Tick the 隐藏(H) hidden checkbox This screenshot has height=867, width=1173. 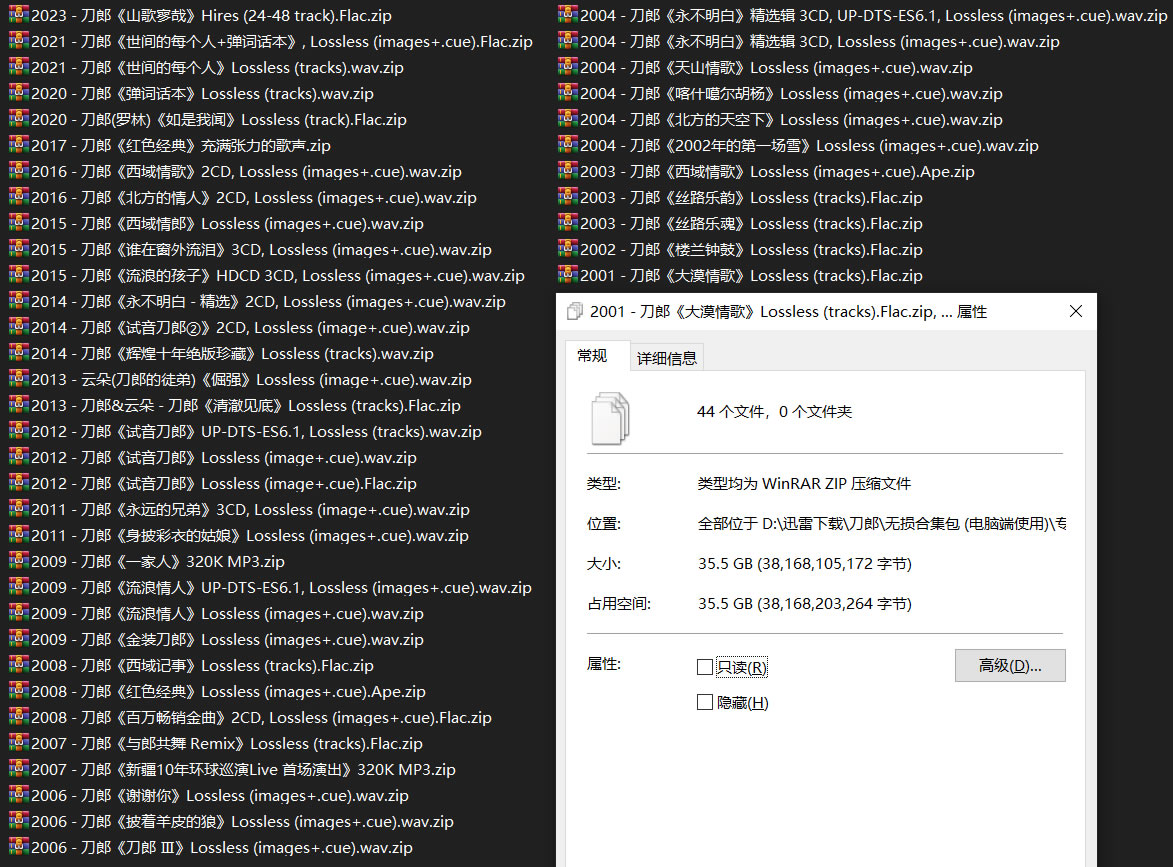[x=704, y=702]
